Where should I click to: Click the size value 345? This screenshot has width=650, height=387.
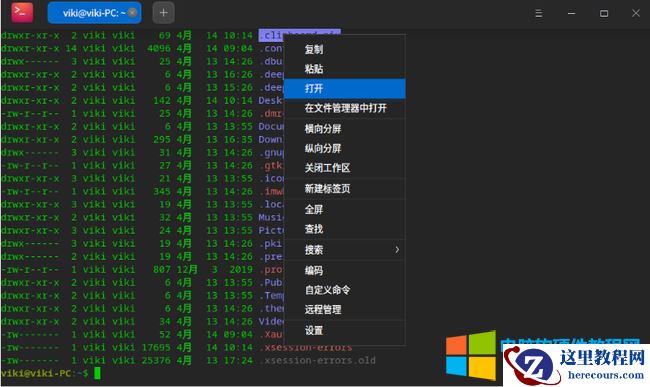pos(162,191)
